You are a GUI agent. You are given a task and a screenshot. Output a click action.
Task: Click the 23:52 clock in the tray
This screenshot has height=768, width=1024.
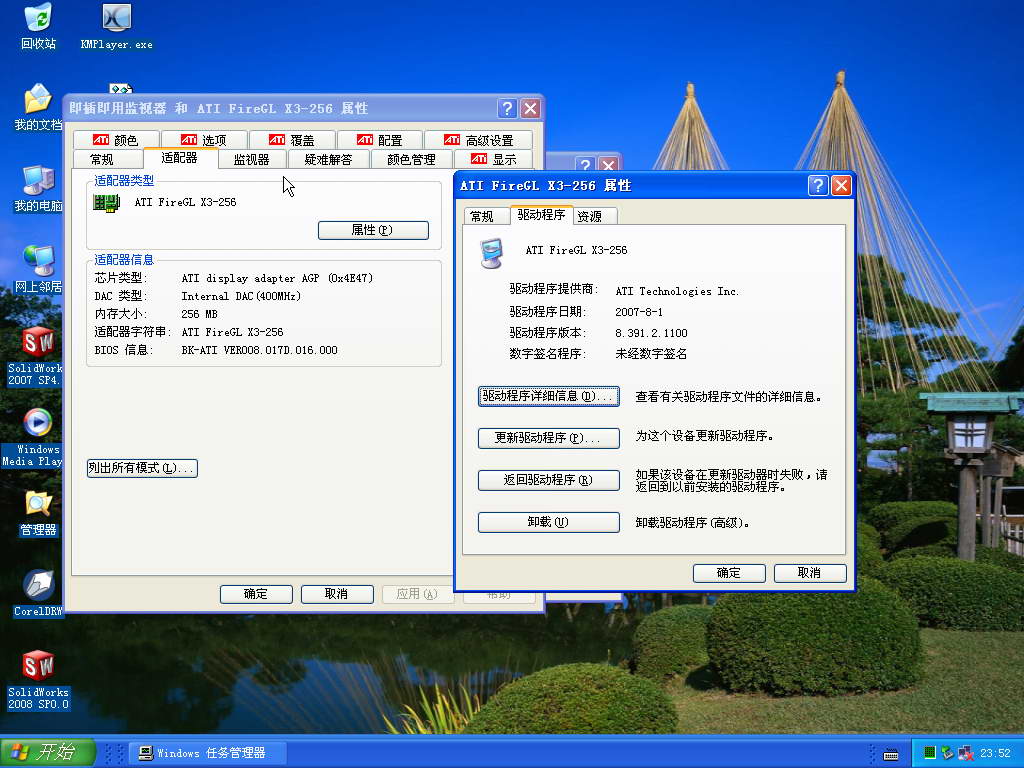[x=995, y=753]
